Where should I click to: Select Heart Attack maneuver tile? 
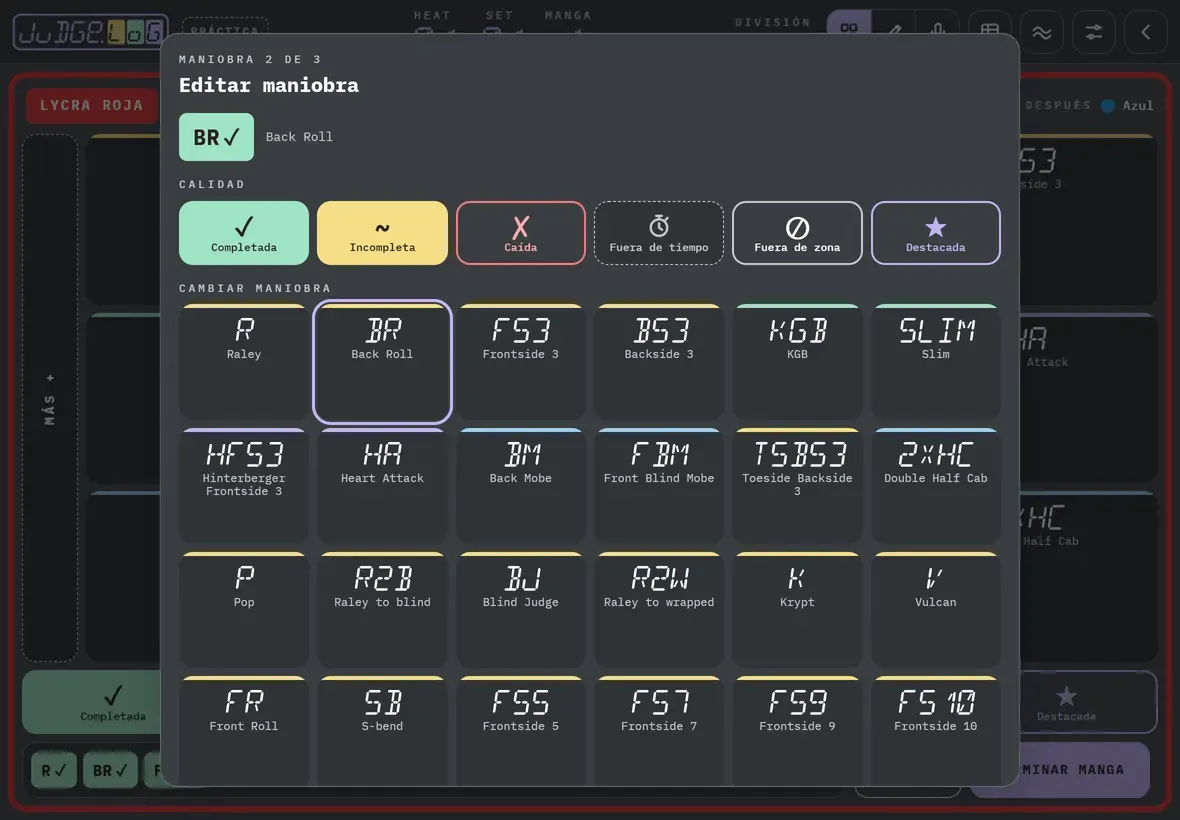[382, 486]
